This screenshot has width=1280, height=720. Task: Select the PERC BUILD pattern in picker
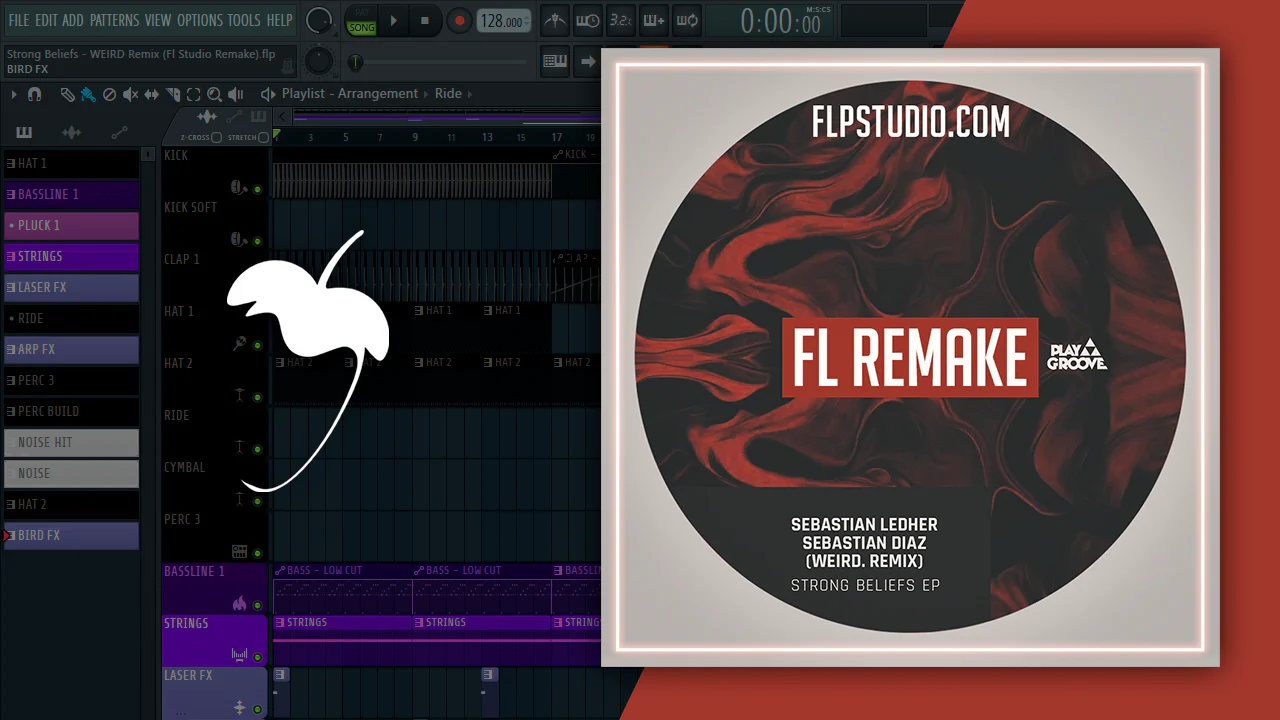71,411
